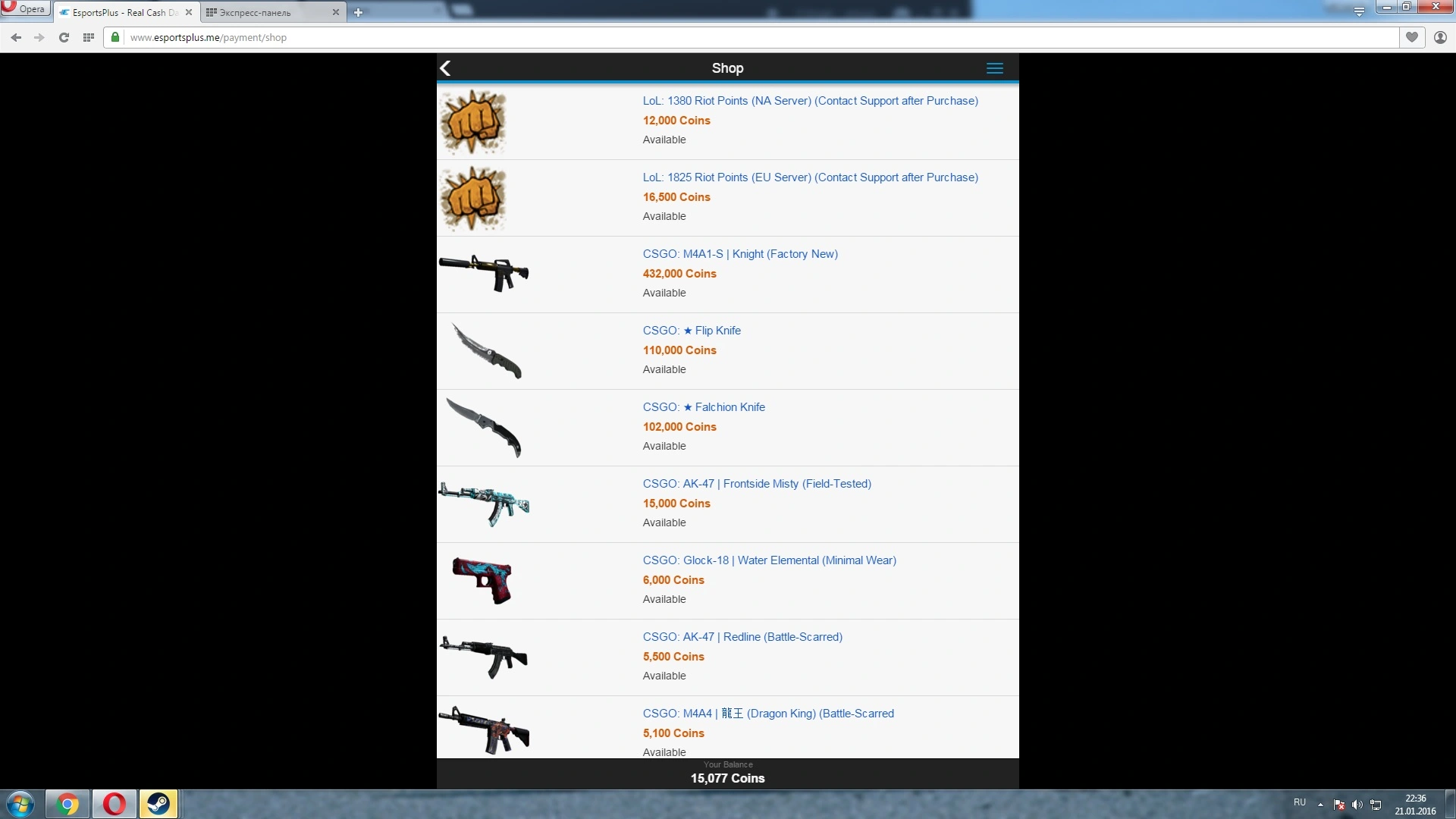The image size is (1456, 819).
Task: Click the AK-47 Frontside Misty image
Action: pyautogui.click(x=484, y=504)
